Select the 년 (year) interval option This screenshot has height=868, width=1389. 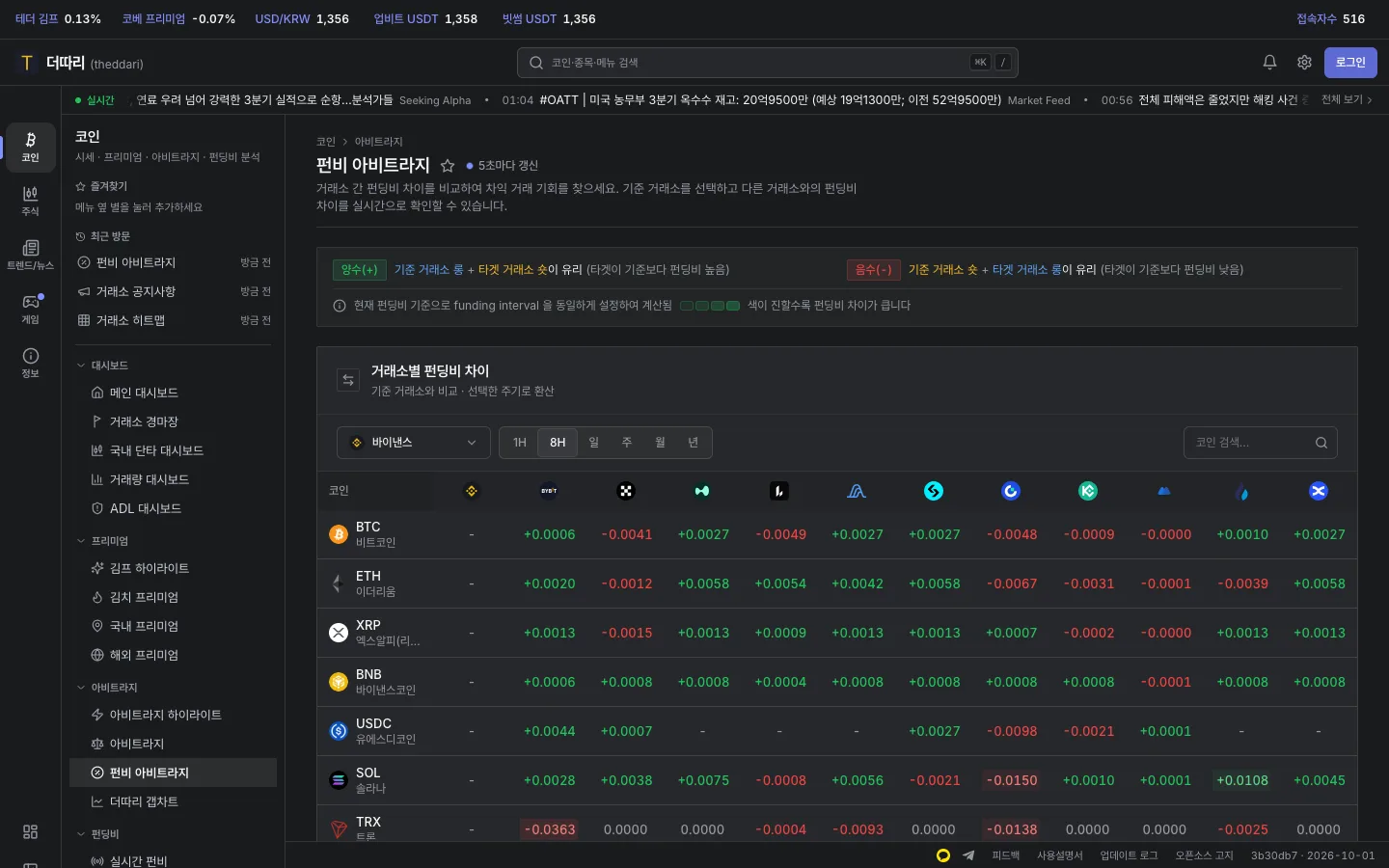693,443
